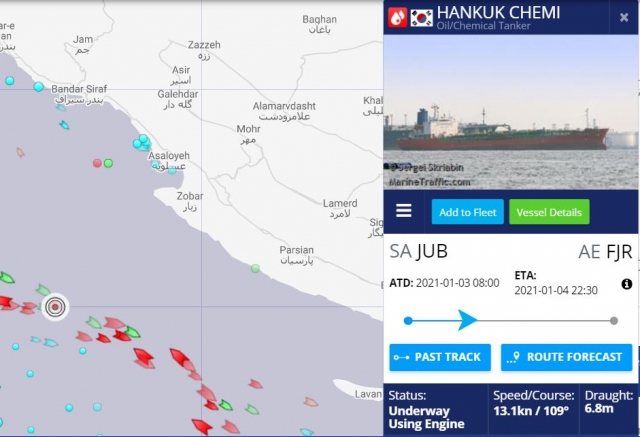
Task: Click the destination port AE FJR
Action: pos(605,252)
